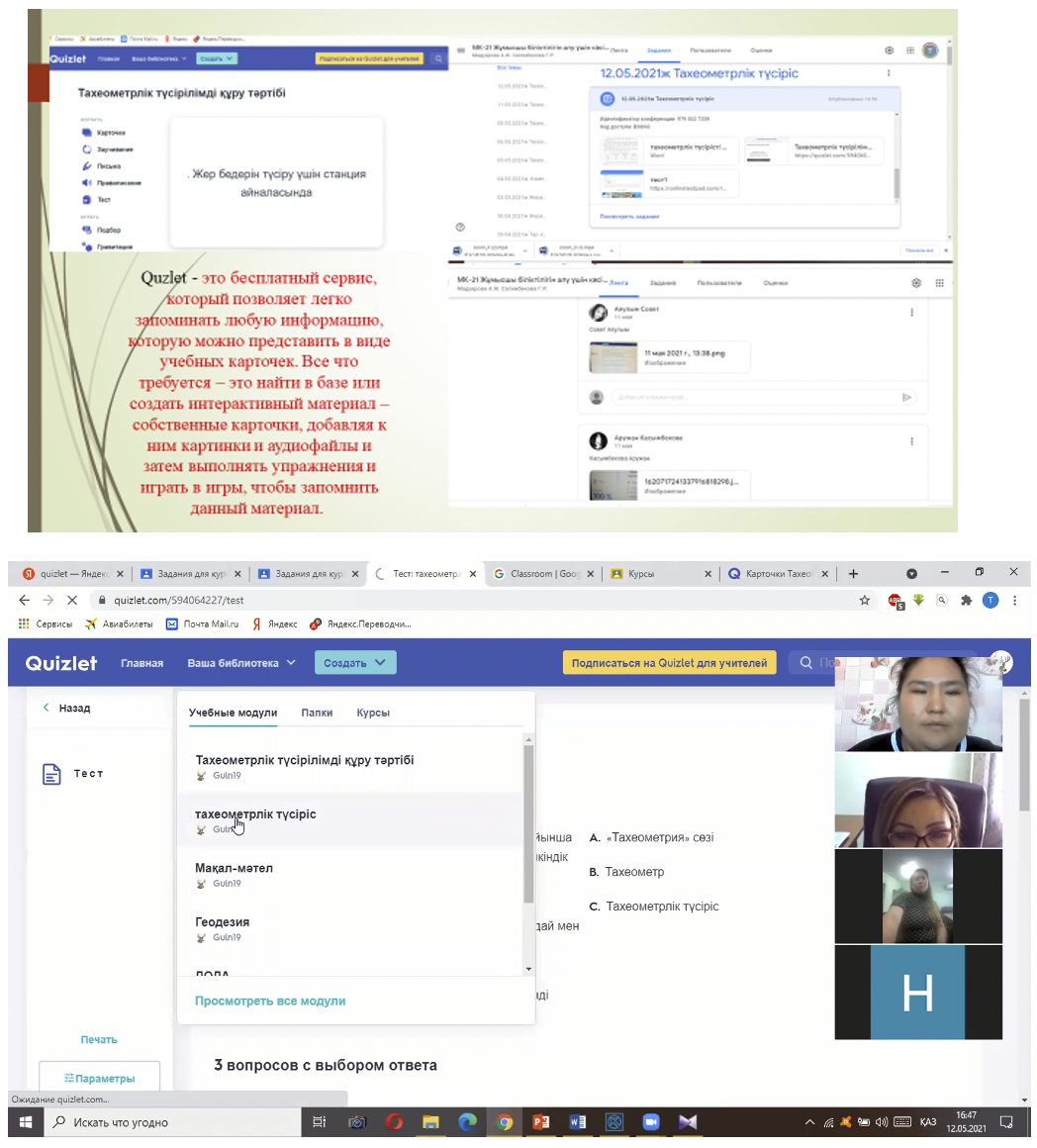This screenshot has width=1037, height=1148.
Task: Open the tab search dropdown
Action: (912, 574)
